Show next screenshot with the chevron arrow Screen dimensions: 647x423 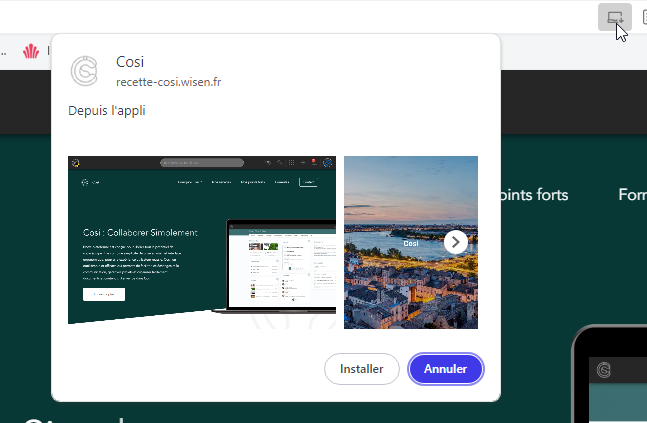[x=456, y=242]
